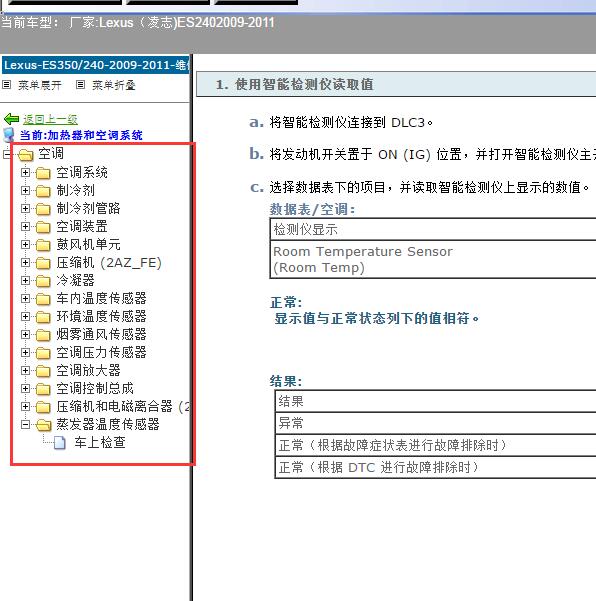Viewport: 596px width, 601px height.
Task: Expand the 制冷剂 tree node
Action: [25, 190]
